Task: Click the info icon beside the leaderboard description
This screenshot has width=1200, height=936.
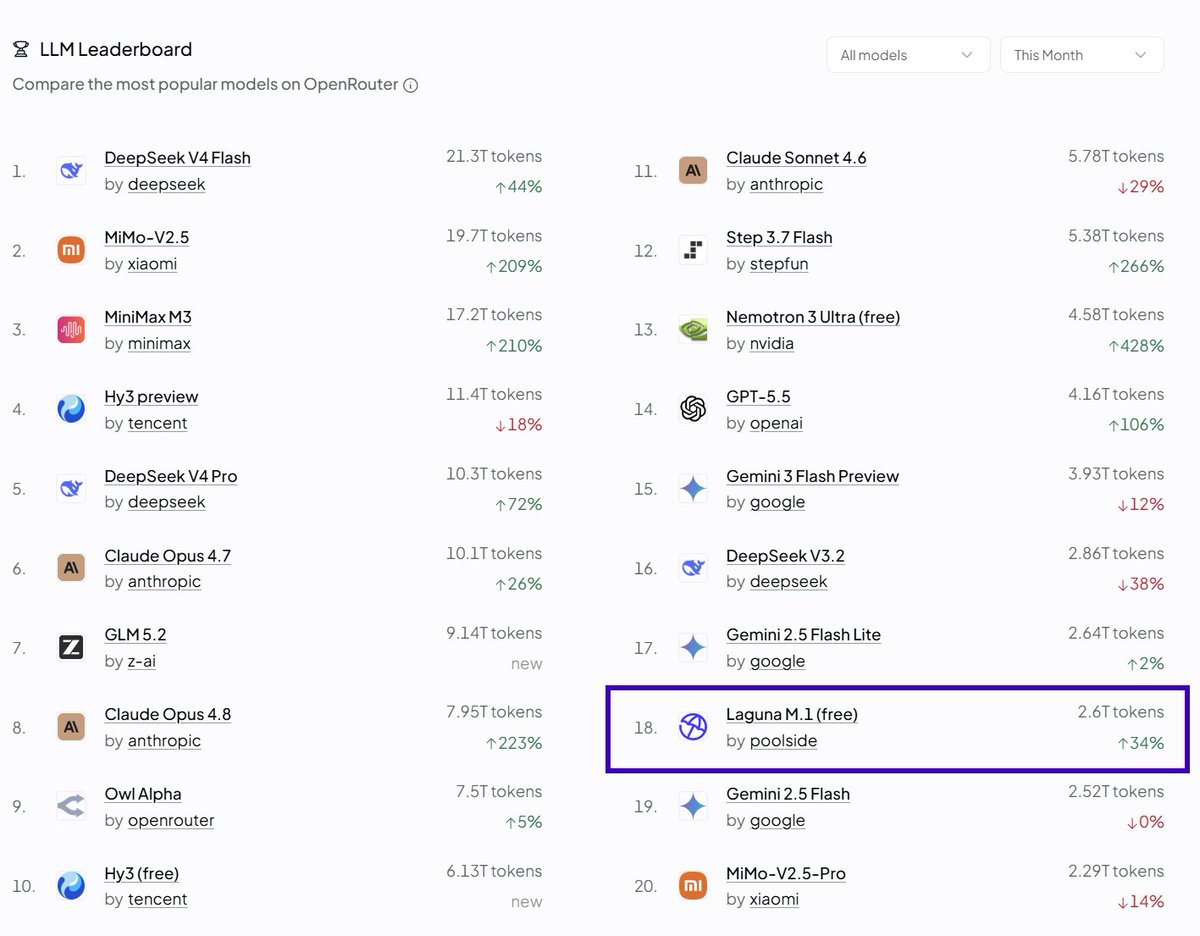Action: point(410,85)
